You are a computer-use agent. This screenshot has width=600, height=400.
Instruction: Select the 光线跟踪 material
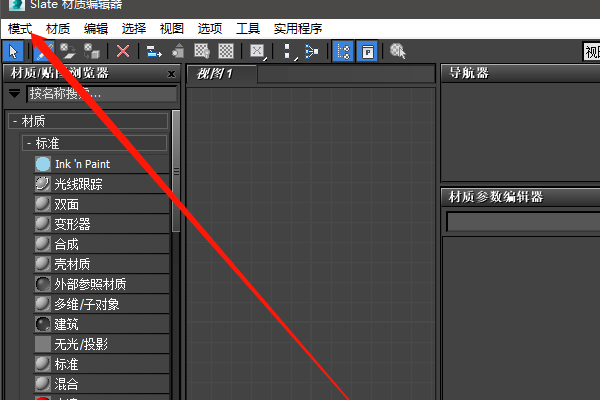coord(101,184)
